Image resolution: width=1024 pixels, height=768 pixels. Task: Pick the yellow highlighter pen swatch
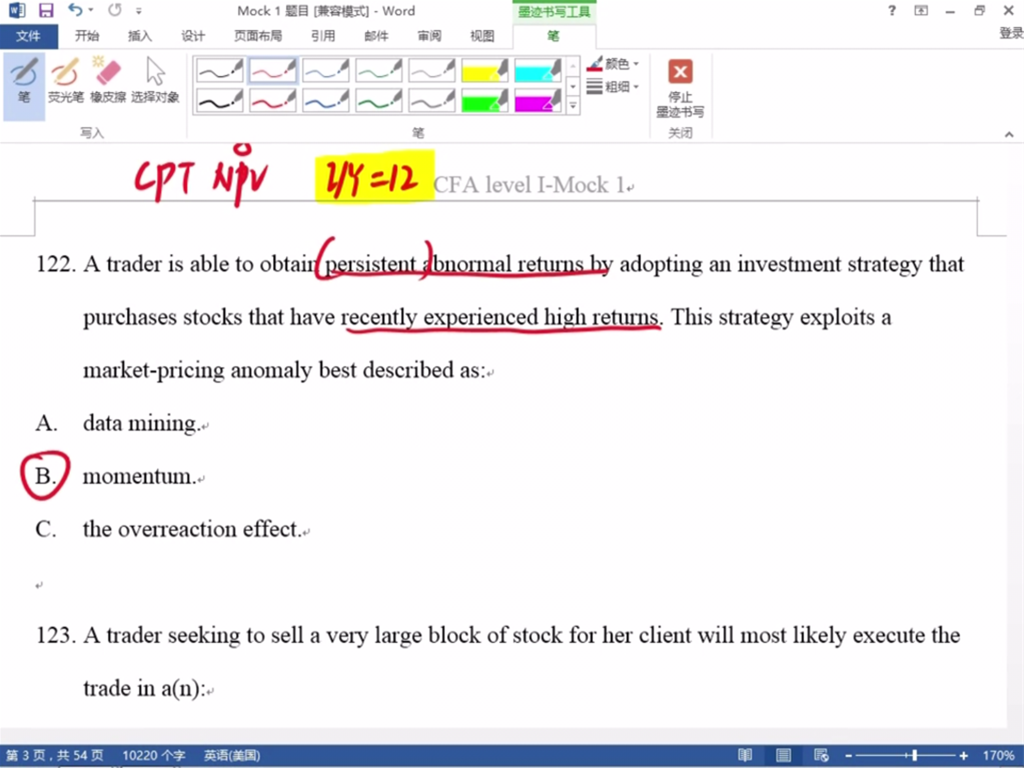[485, 70]
